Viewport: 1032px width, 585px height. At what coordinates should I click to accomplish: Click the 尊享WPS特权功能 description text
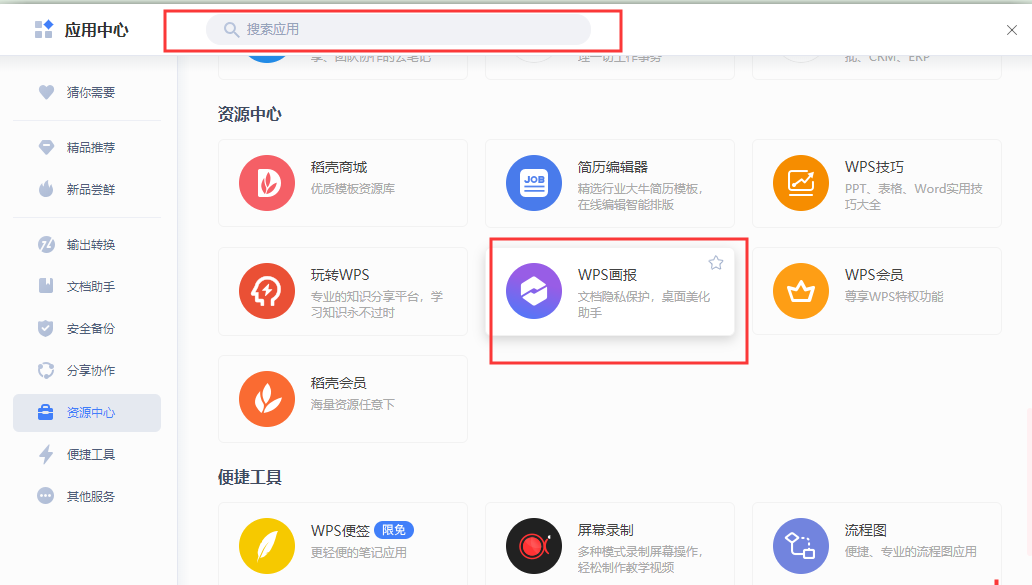pyautogui.click(x=894, y=297)
